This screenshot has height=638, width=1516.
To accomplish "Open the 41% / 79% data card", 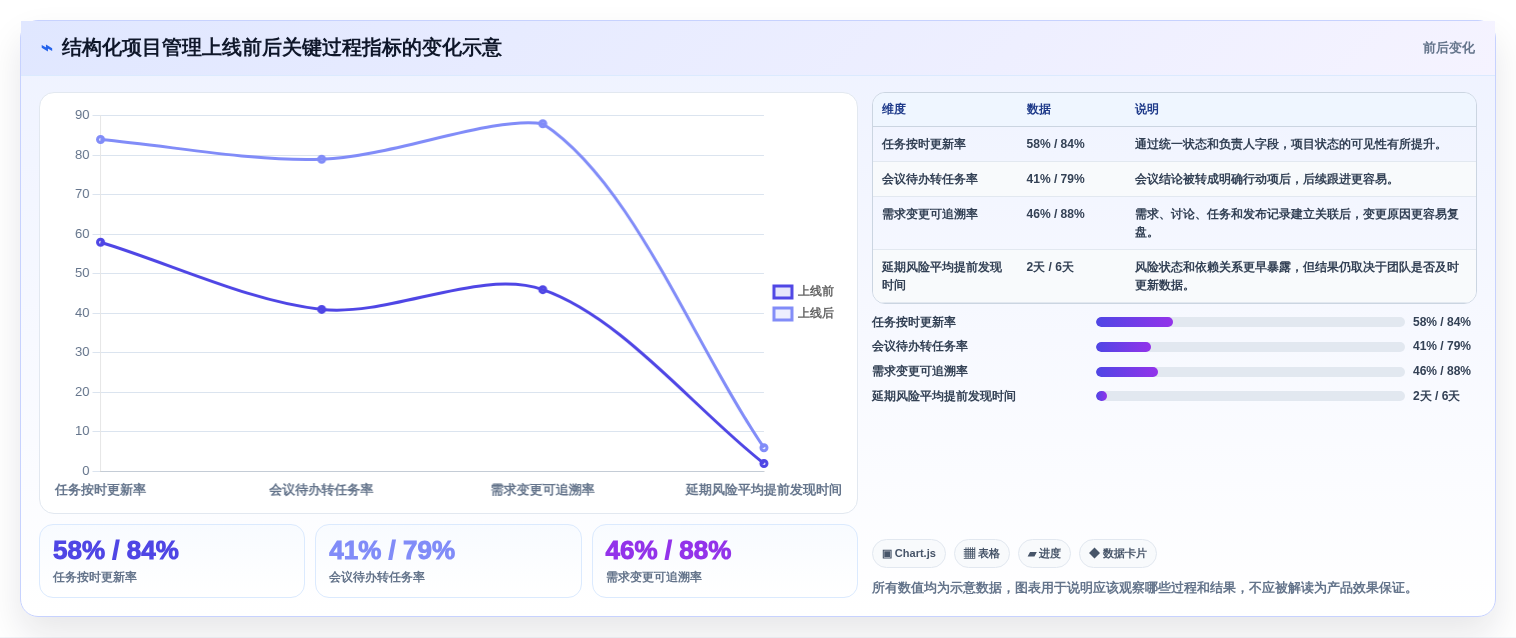I will [448, 561].
